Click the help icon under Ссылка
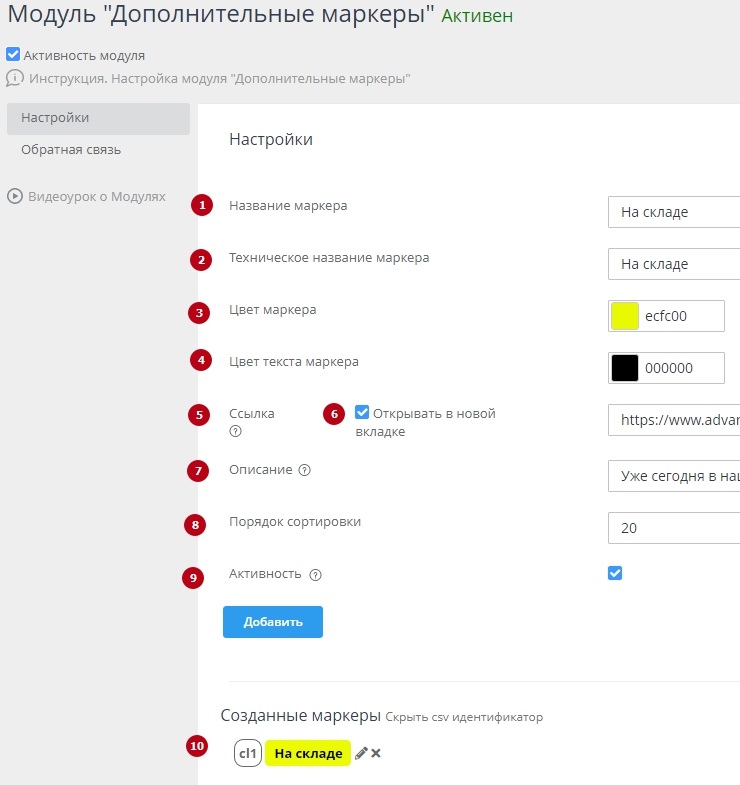Screen dimensions: 740x785 (x=236, y=432)
